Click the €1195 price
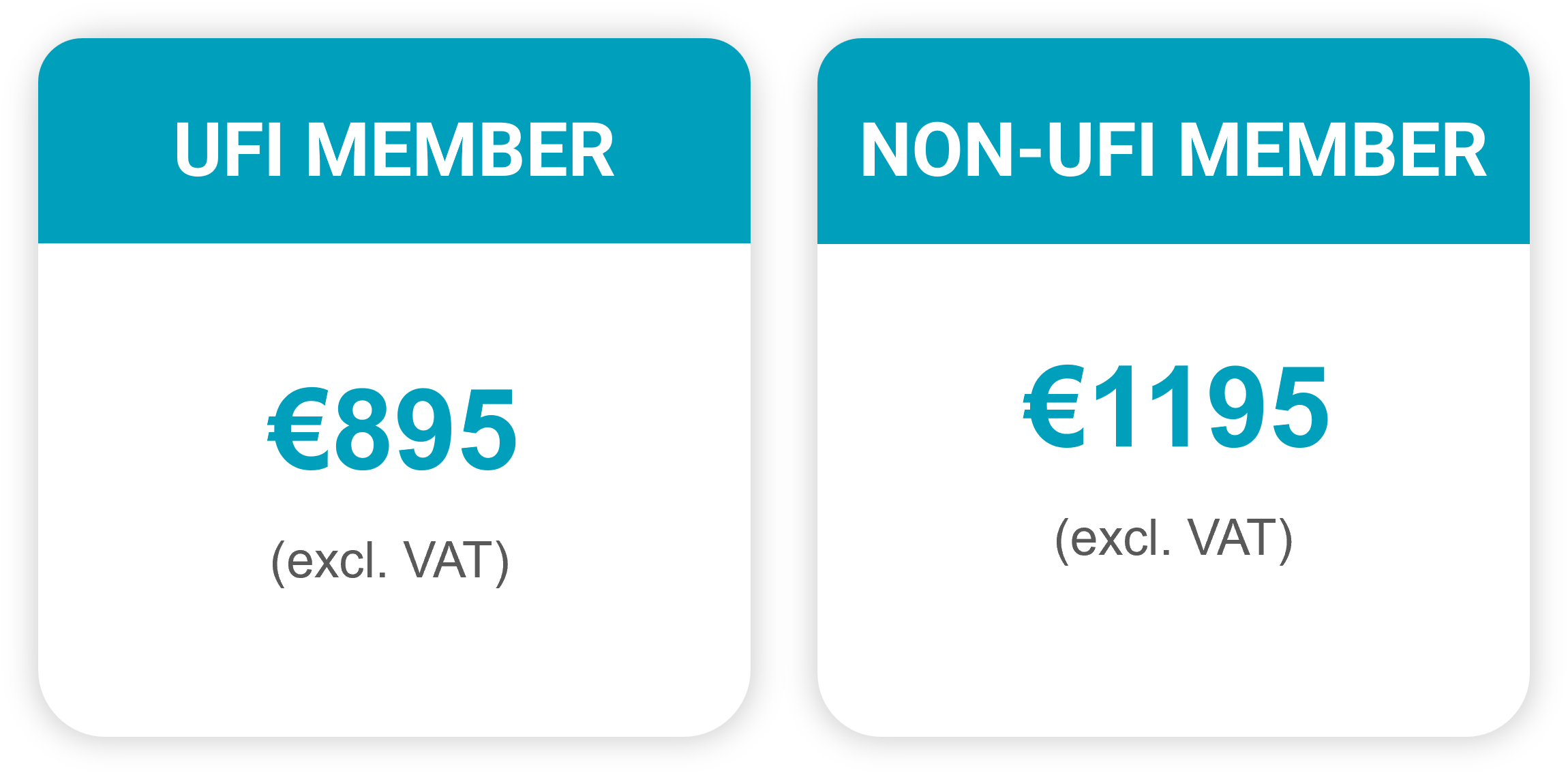Image resolution: width=1568 pixels, height=775 pixels. (1175, 407)
